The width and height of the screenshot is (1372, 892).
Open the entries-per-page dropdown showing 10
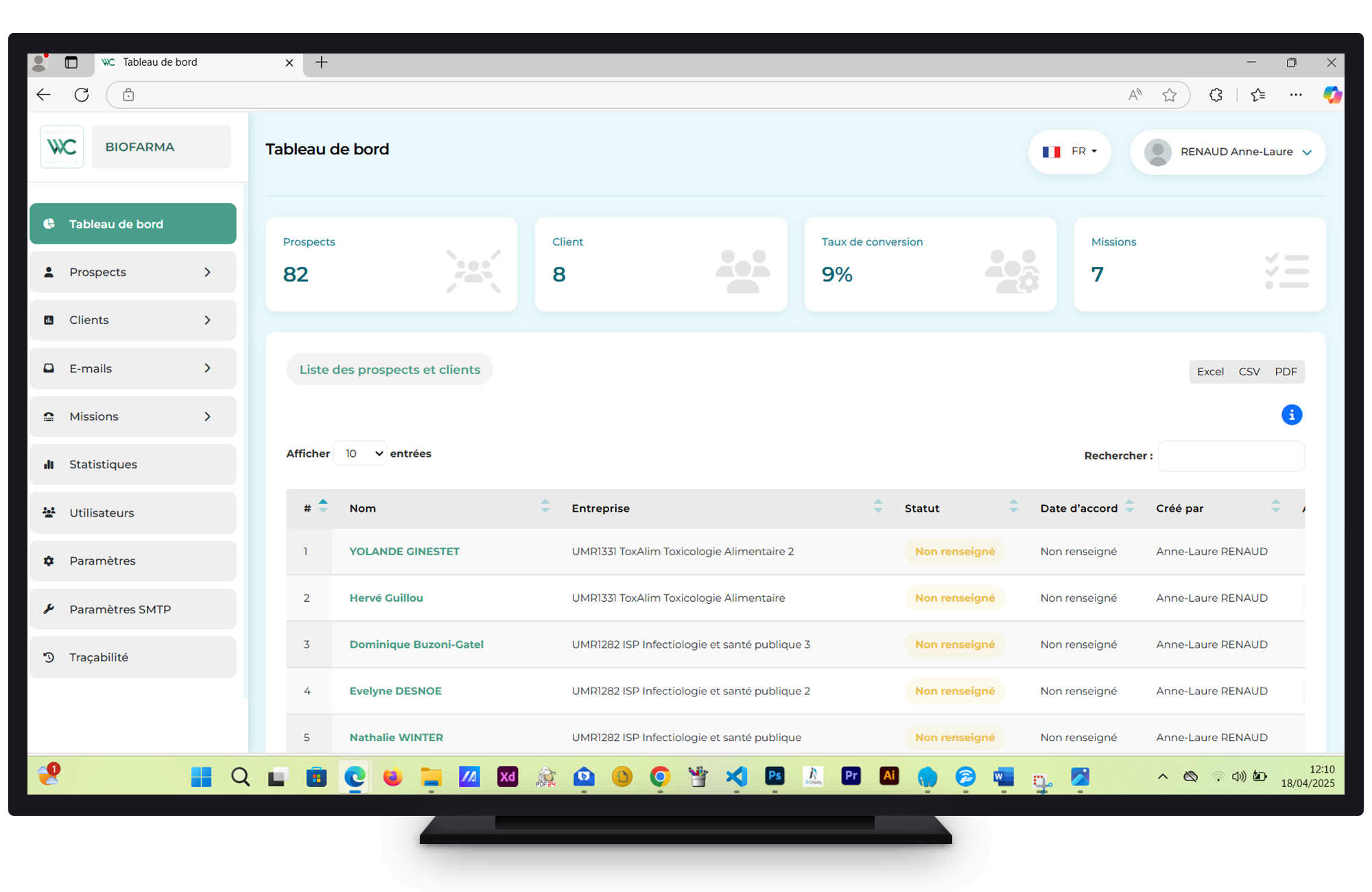360,454
